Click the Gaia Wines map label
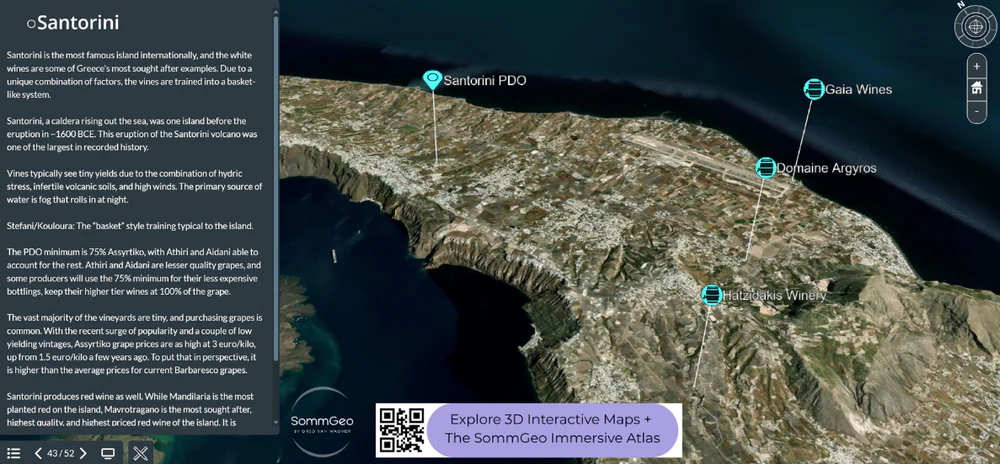Screen dimensions: 1000x464 tap(858, 90)
